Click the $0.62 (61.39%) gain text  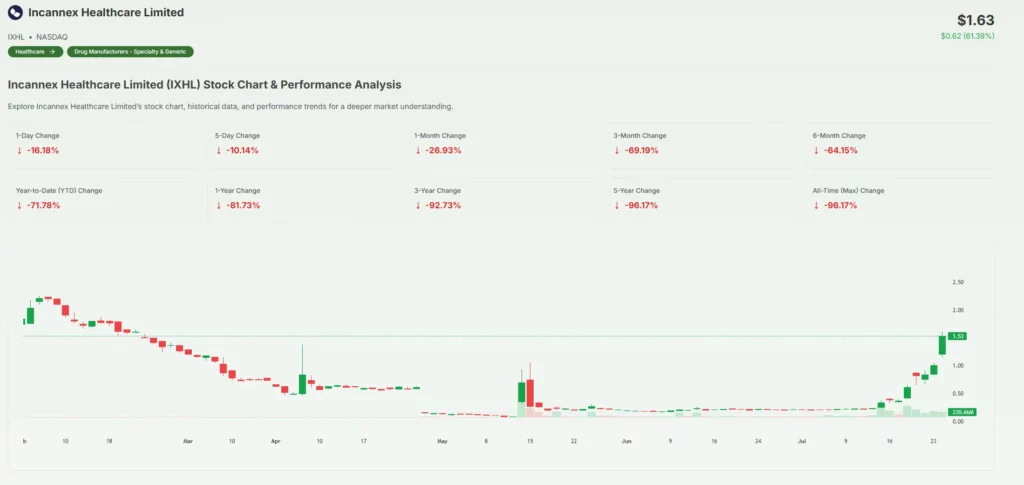pyautogui.click(x=967, y=36)
